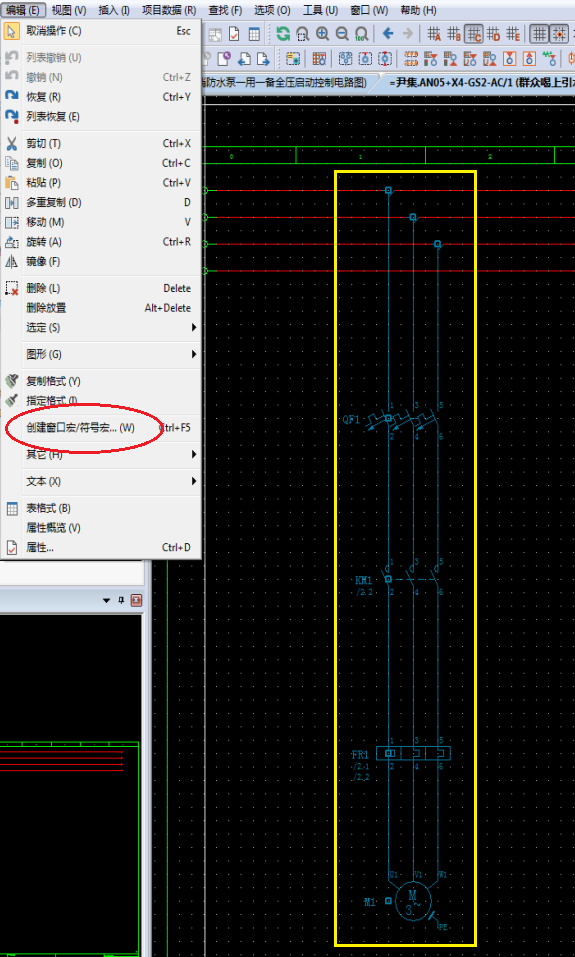Image resolution: width=575 pixels, height=957 pixels.
Task: Switch to the 防水泵一用一备全压启动控制电路图 tab
Action: (286, 83)
